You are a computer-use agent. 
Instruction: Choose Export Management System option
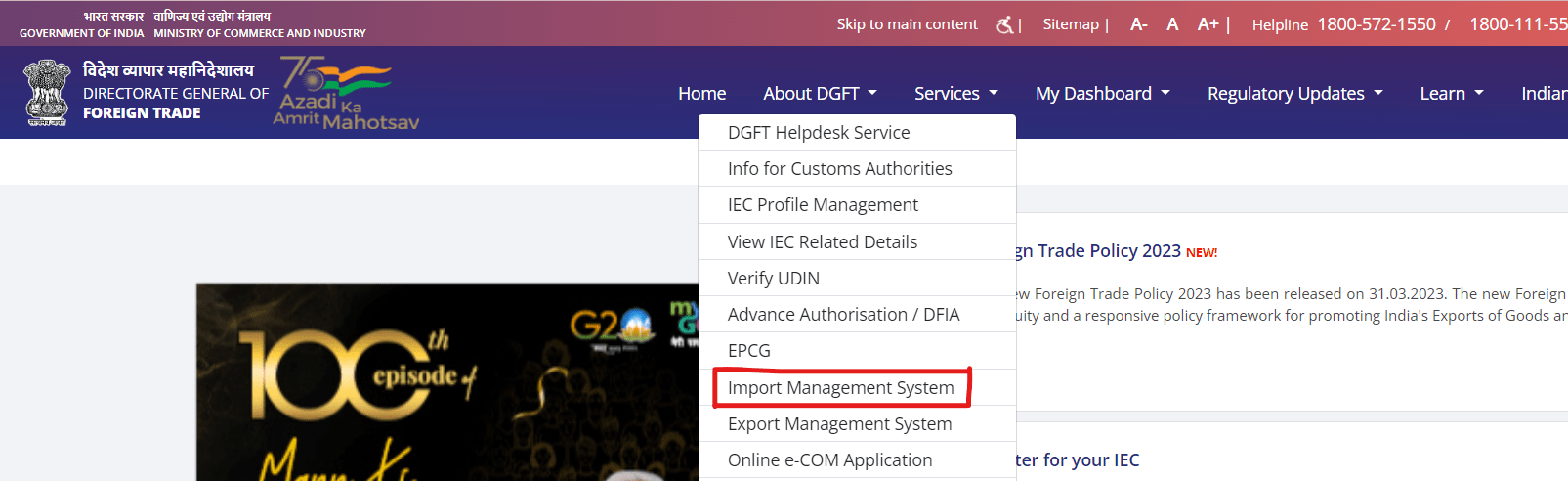pyautogui.click(x=839, y=424)
